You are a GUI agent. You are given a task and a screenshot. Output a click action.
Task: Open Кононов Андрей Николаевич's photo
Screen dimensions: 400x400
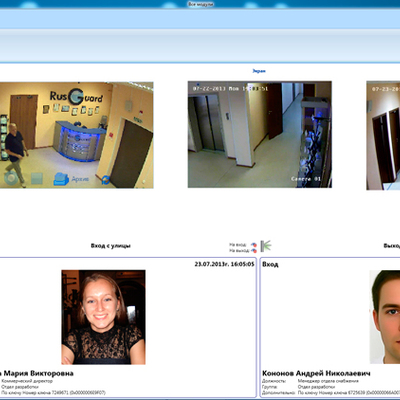click(385, 317)
